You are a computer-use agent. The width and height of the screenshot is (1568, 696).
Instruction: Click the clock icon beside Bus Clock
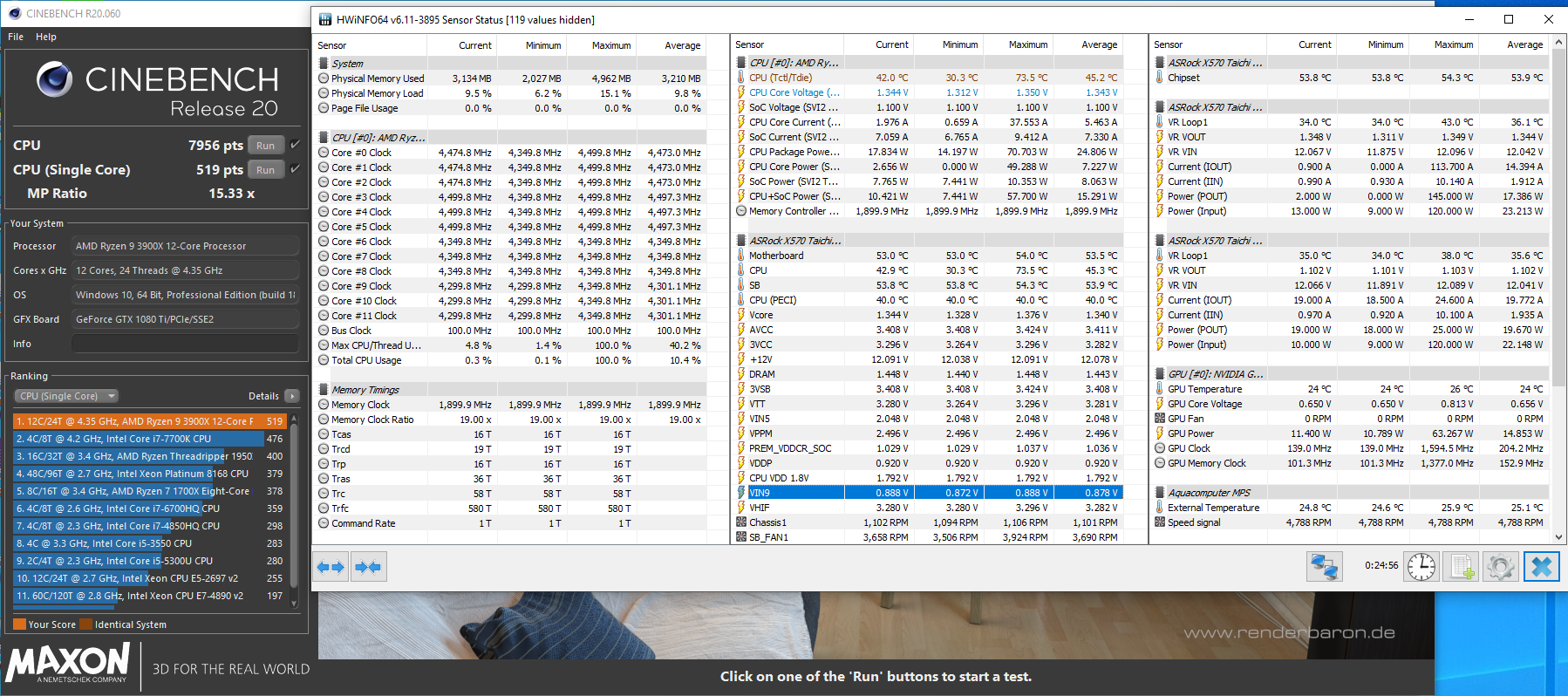point(324,331)
